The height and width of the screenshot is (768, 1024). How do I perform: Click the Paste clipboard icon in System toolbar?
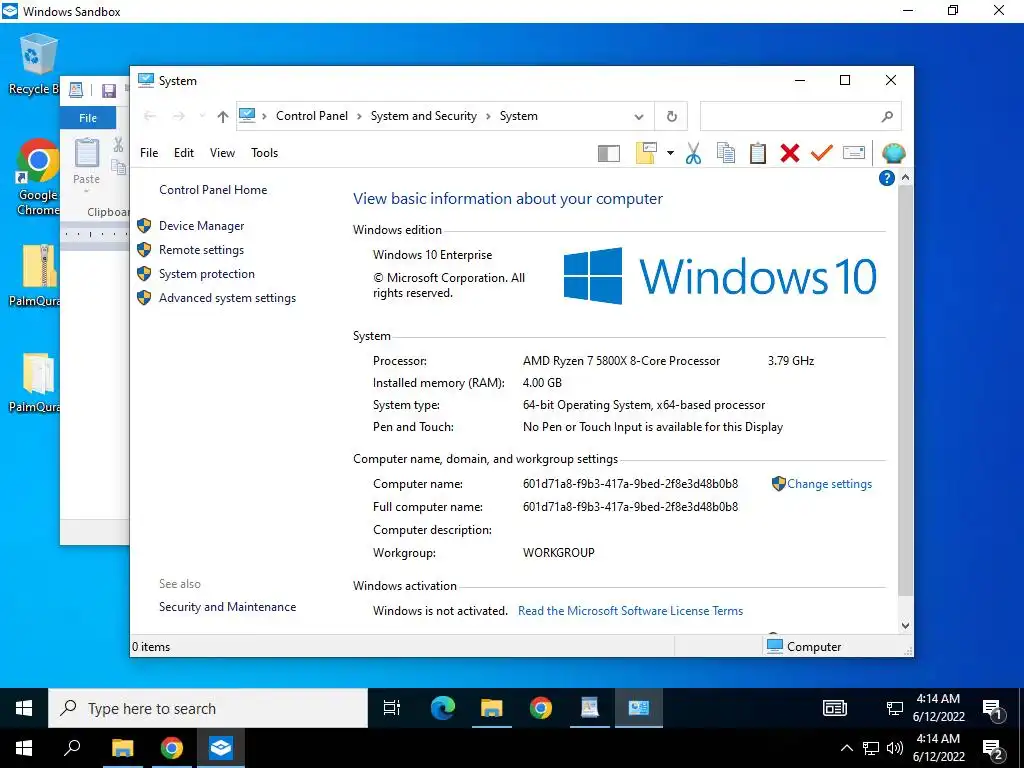pos(757,153)
